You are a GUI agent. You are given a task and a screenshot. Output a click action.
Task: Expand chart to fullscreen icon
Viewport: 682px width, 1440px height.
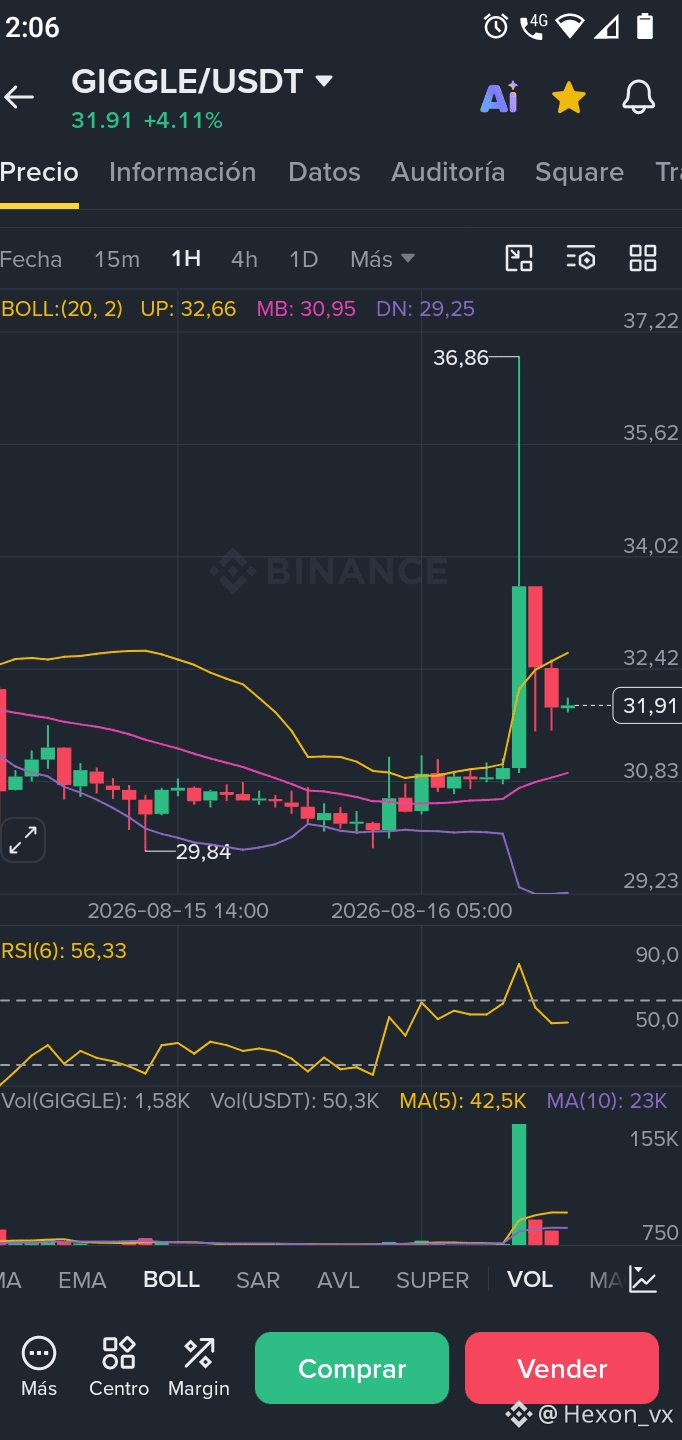[22, 840]
